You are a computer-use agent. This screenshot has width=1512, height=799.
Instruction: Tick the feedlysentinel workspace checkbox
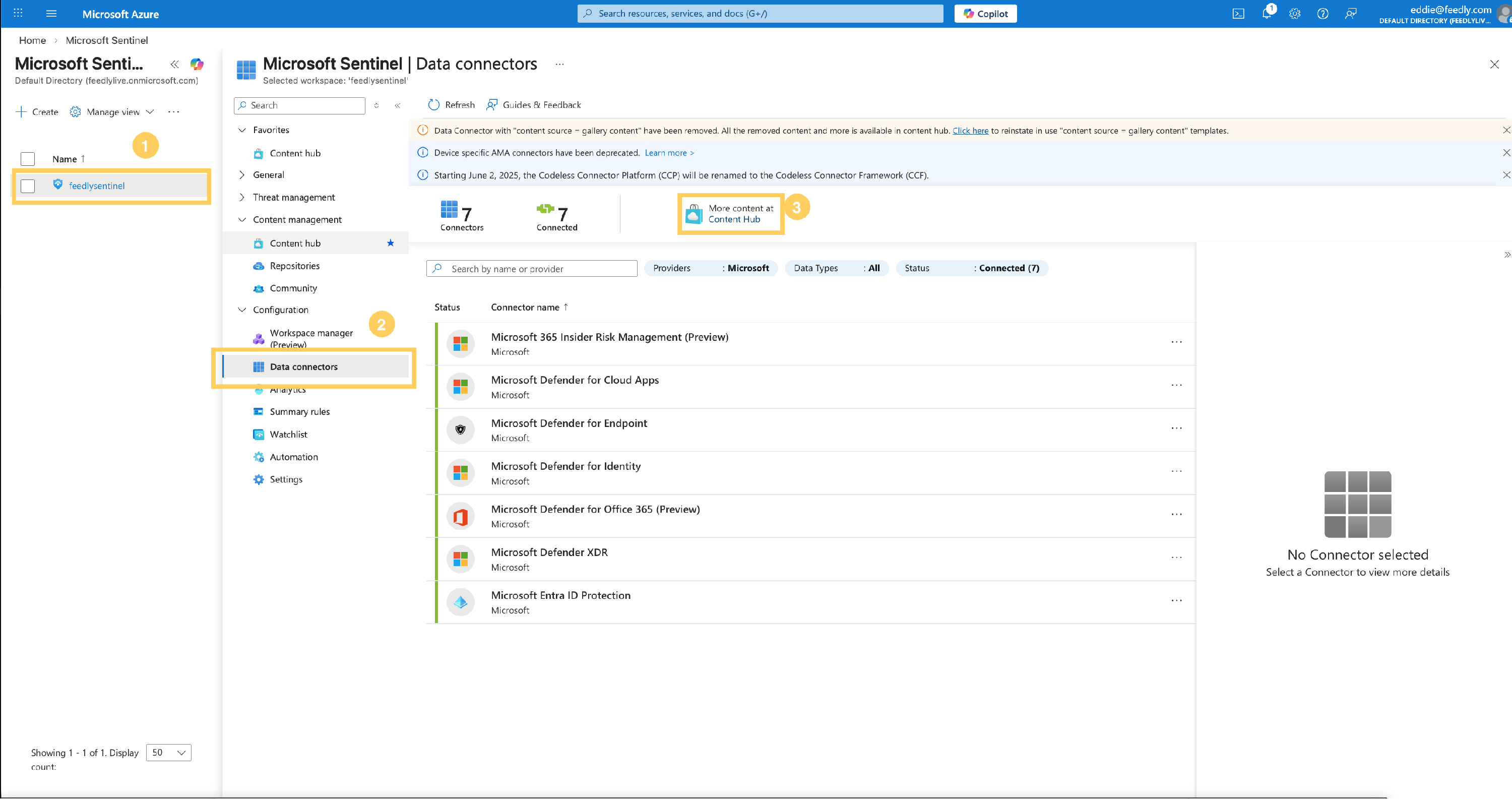pyautogui.click(x=28, y=186)
